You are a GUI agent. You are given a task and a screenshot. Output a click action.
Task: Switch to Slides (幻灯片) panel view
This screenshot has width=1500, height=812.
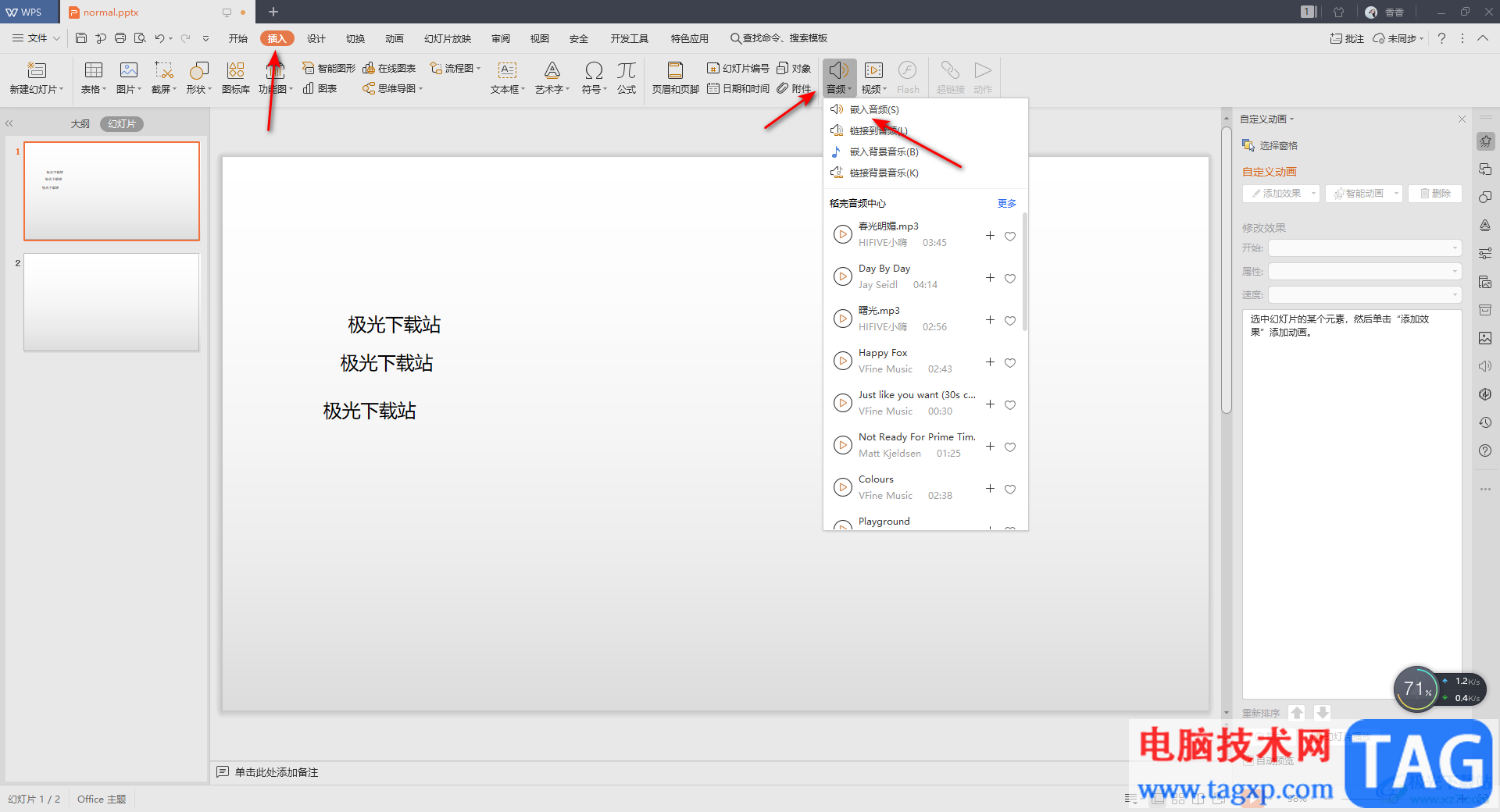[122, 124]
